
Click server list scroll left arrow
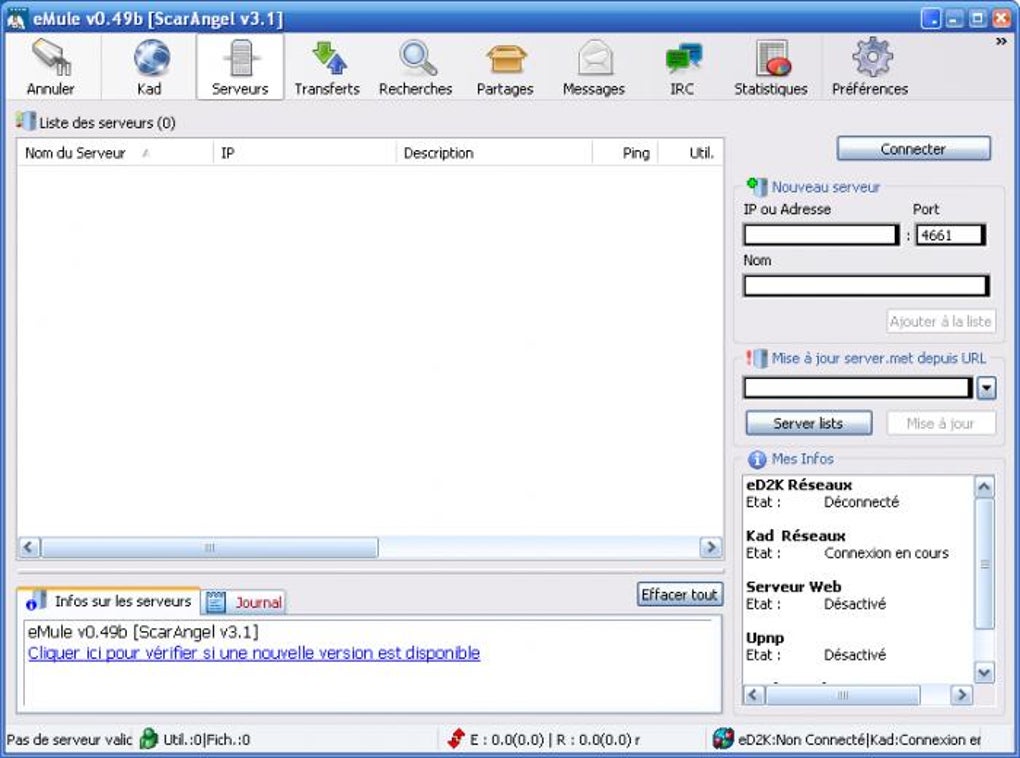(29, 547)
